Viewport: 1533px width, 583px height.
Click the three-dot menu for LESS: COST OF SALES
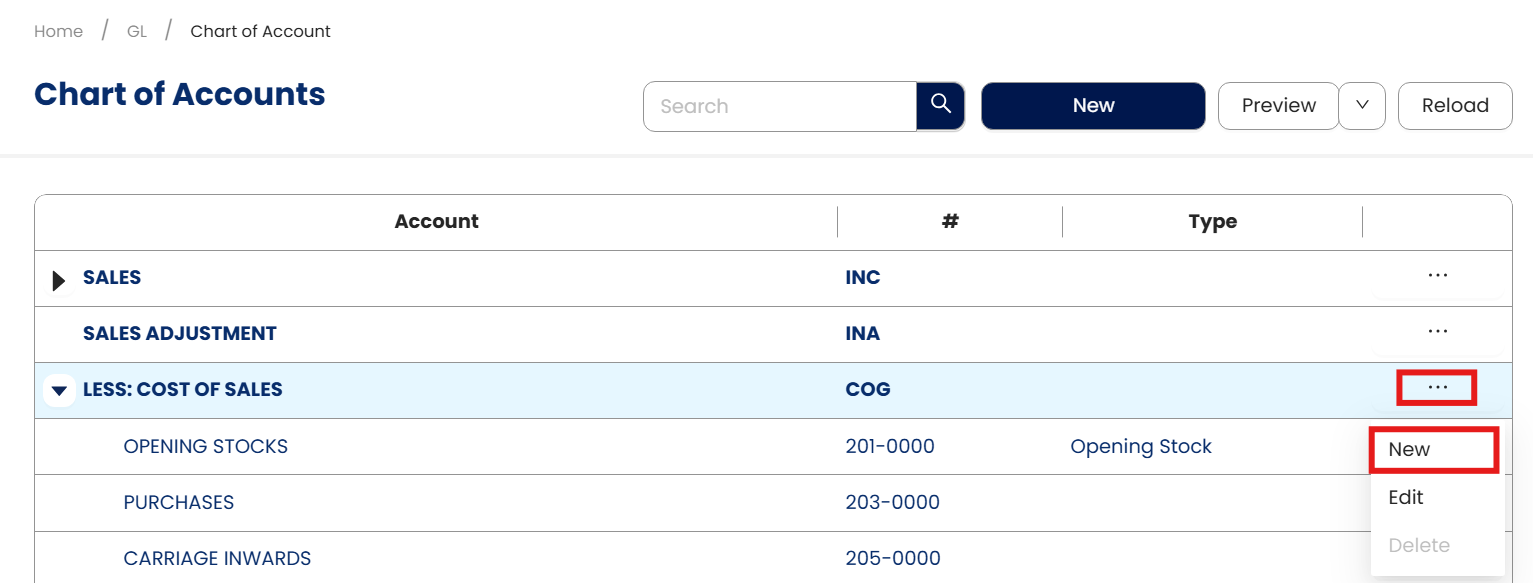click(x=1437, y=388)
